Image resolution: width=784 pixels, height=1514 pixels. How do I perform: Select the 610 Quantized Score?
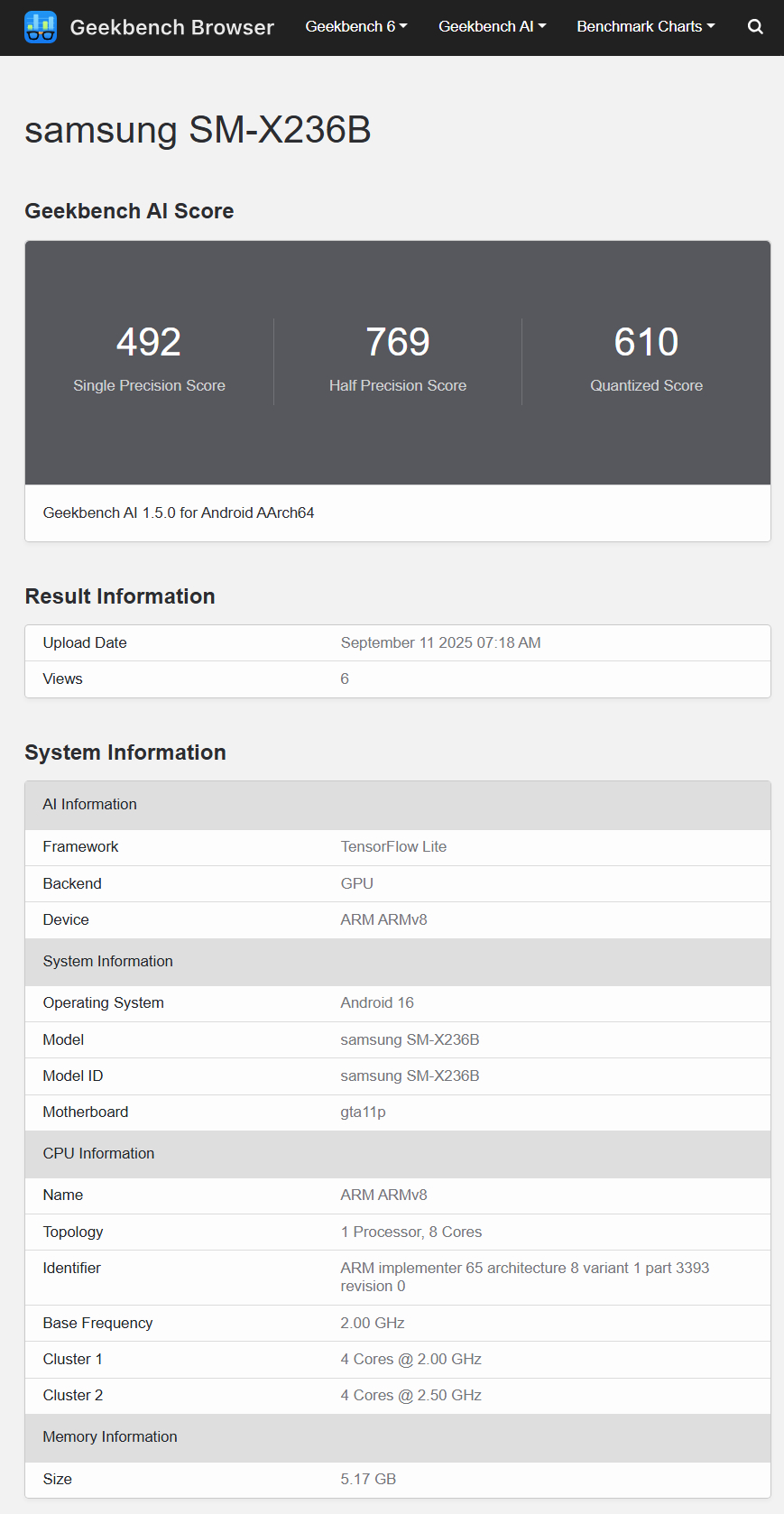[646, 343]
